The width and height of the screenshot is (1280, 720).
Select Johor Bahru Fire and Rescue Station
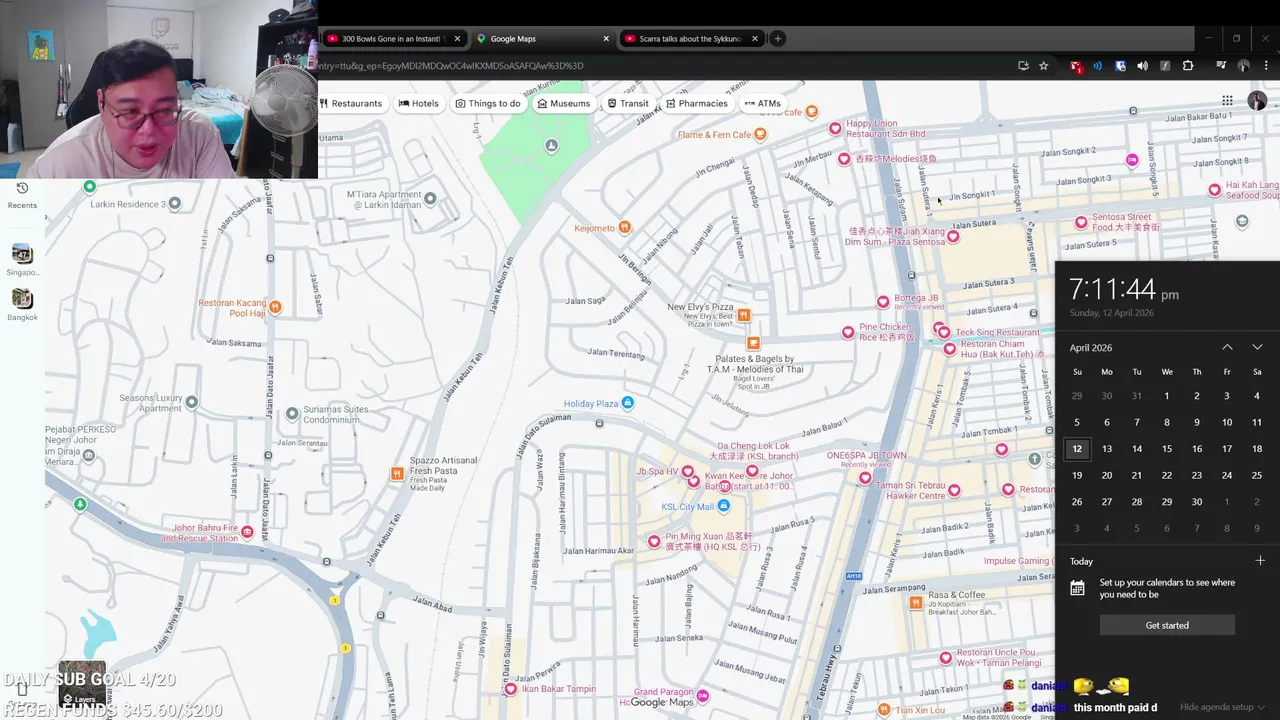[x=247, y=532]
